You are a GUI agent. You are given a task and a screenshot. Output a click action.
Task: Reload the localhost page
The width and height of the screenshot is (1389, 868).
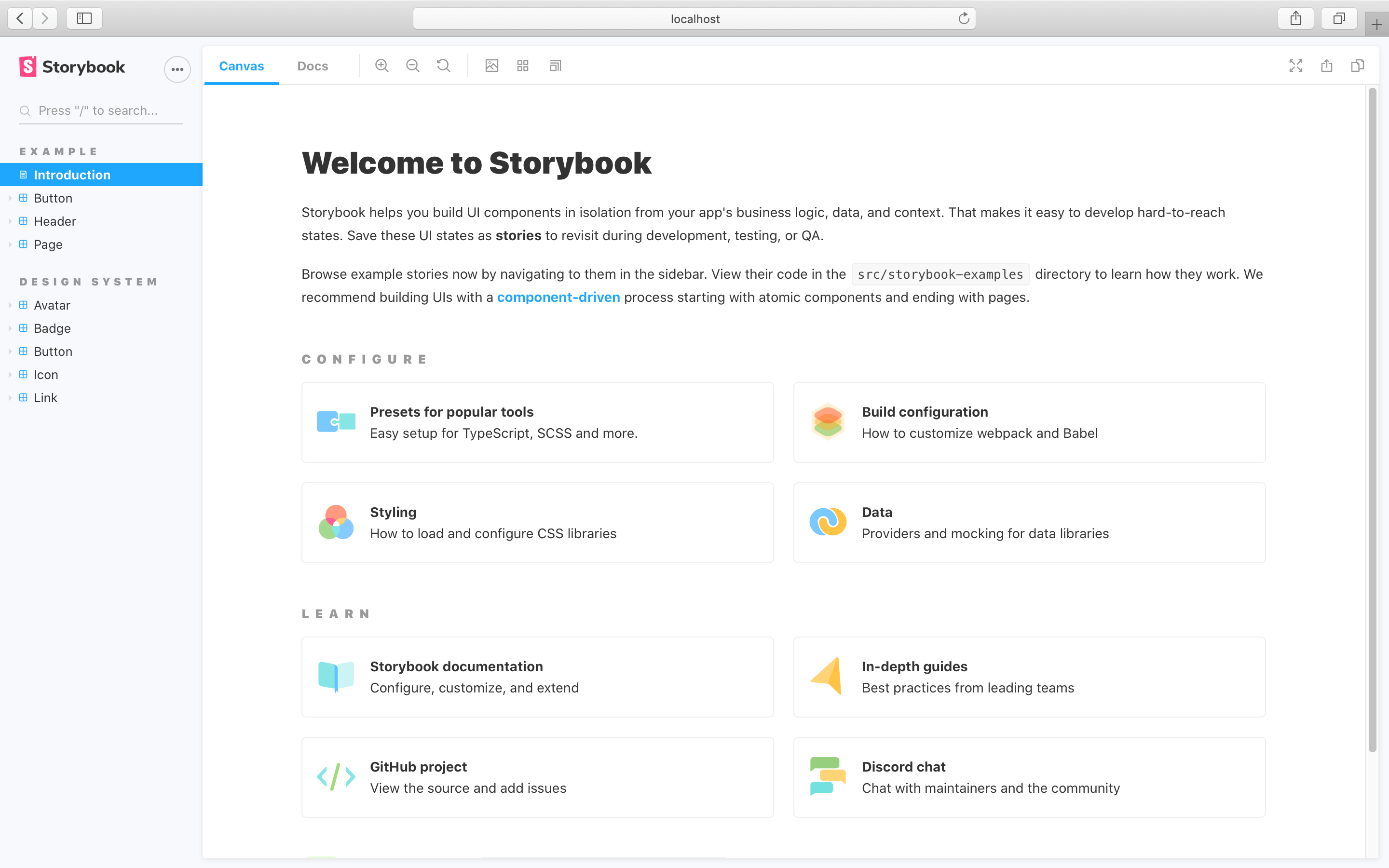click(x=964, y=18)
